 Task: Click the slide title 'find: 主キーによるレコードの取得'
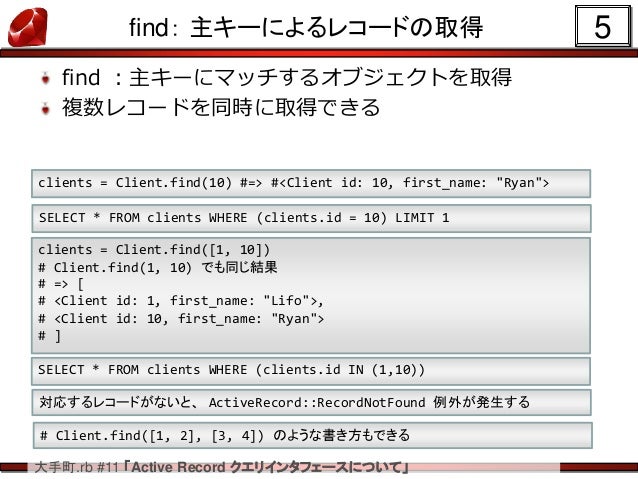click(x=306, y=27)
